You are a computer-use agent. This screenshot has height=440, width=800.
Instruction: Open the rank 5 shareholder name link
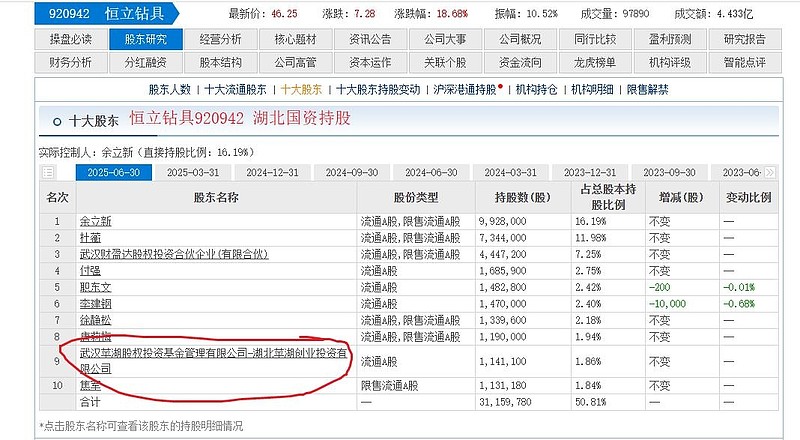click(95, 287)
